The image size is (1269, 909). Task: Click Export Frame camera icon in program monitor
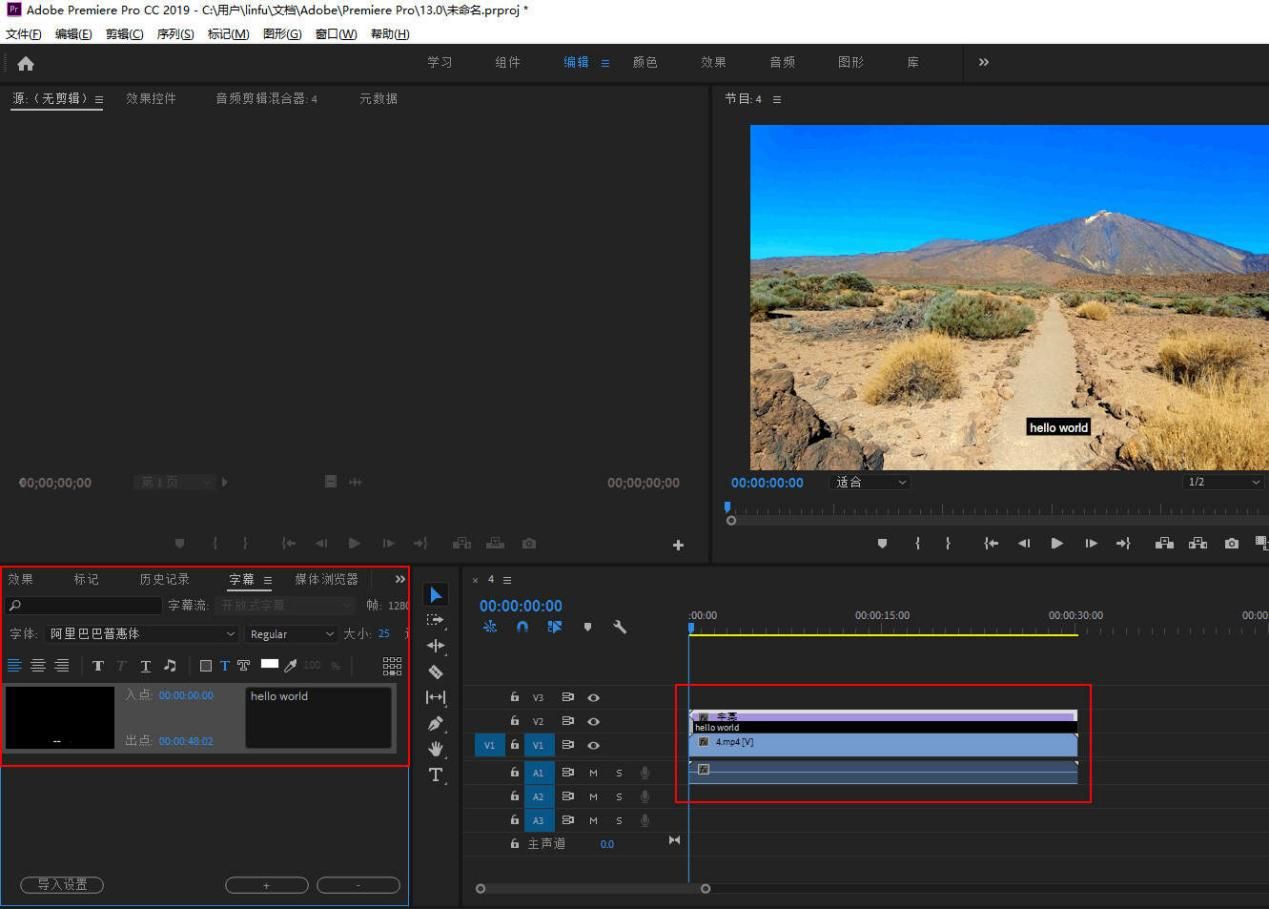click(1232, 543)
